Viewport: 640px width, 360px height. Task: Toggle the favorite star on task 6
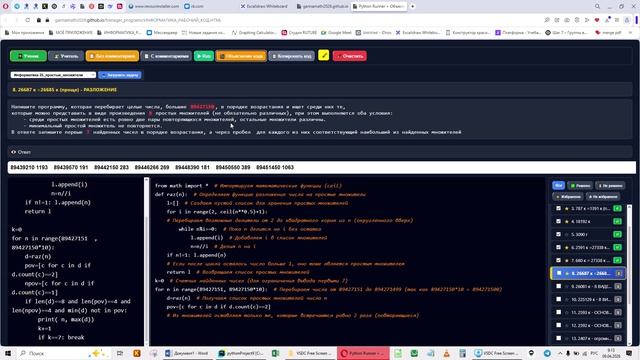click(x=567, y=248)
